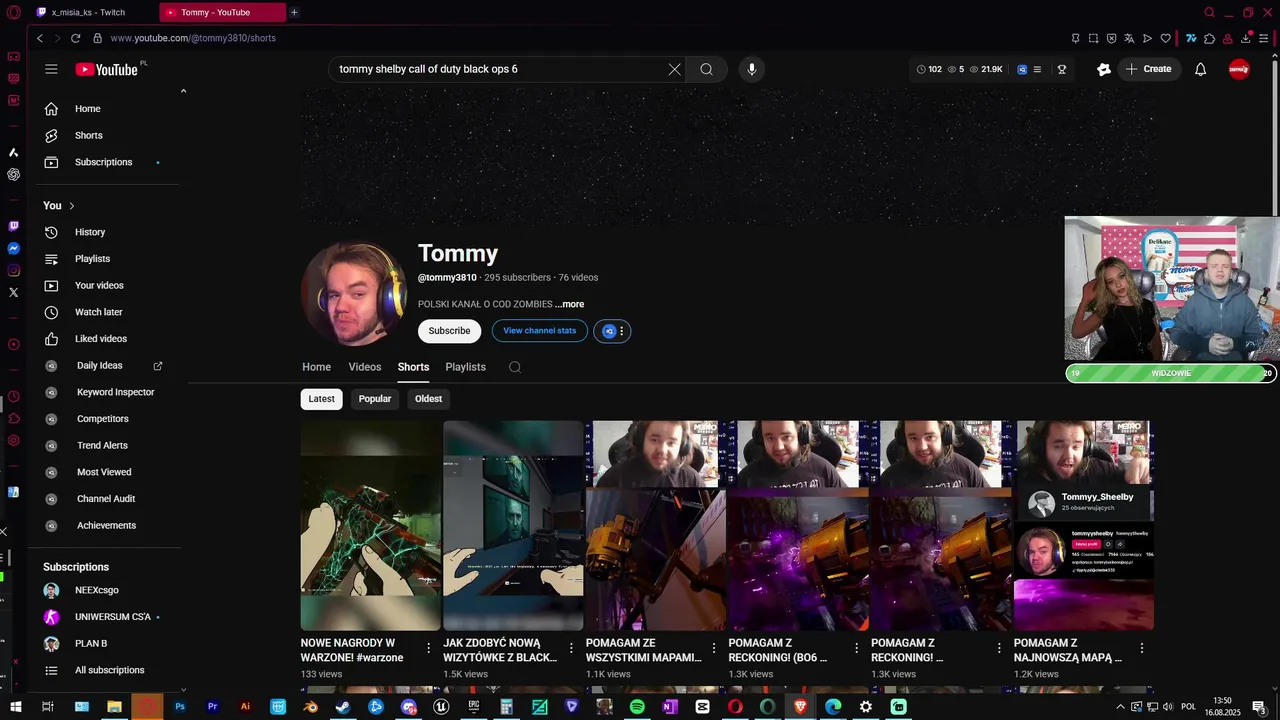The height and width of the screenshot is (720, 1280).
Task: Click the vidIQ trophy icon in header
Action: (1062, 69)
